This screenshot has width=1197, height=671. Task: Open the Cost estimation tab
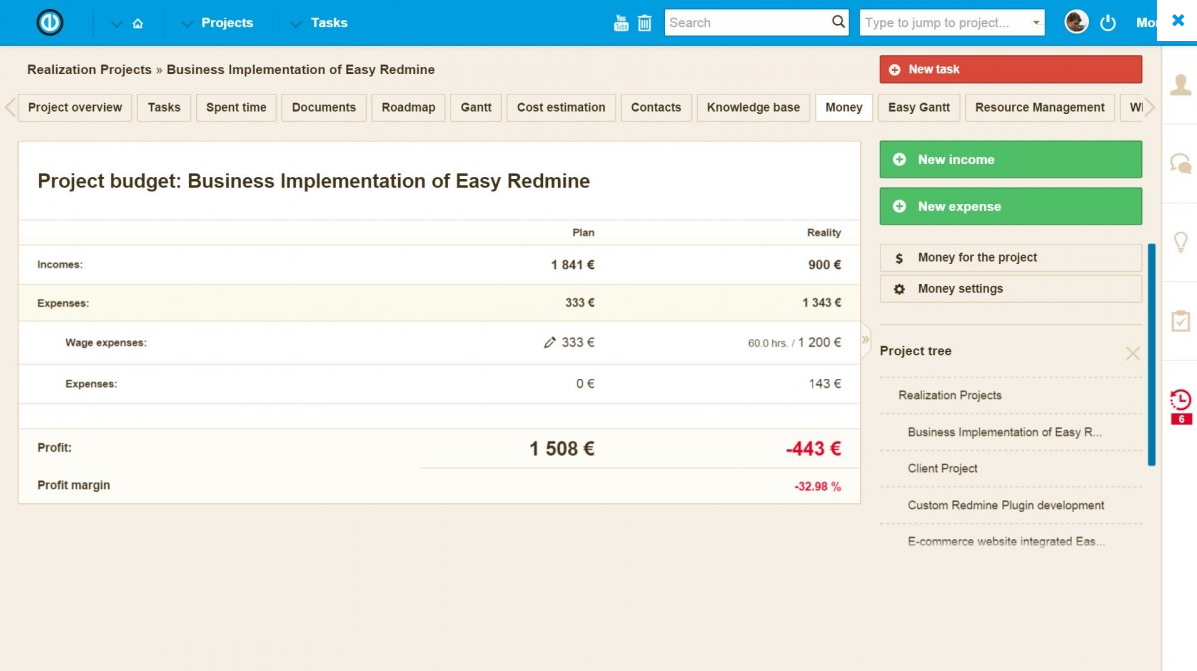pyautogui.click(x=561, y=108)
